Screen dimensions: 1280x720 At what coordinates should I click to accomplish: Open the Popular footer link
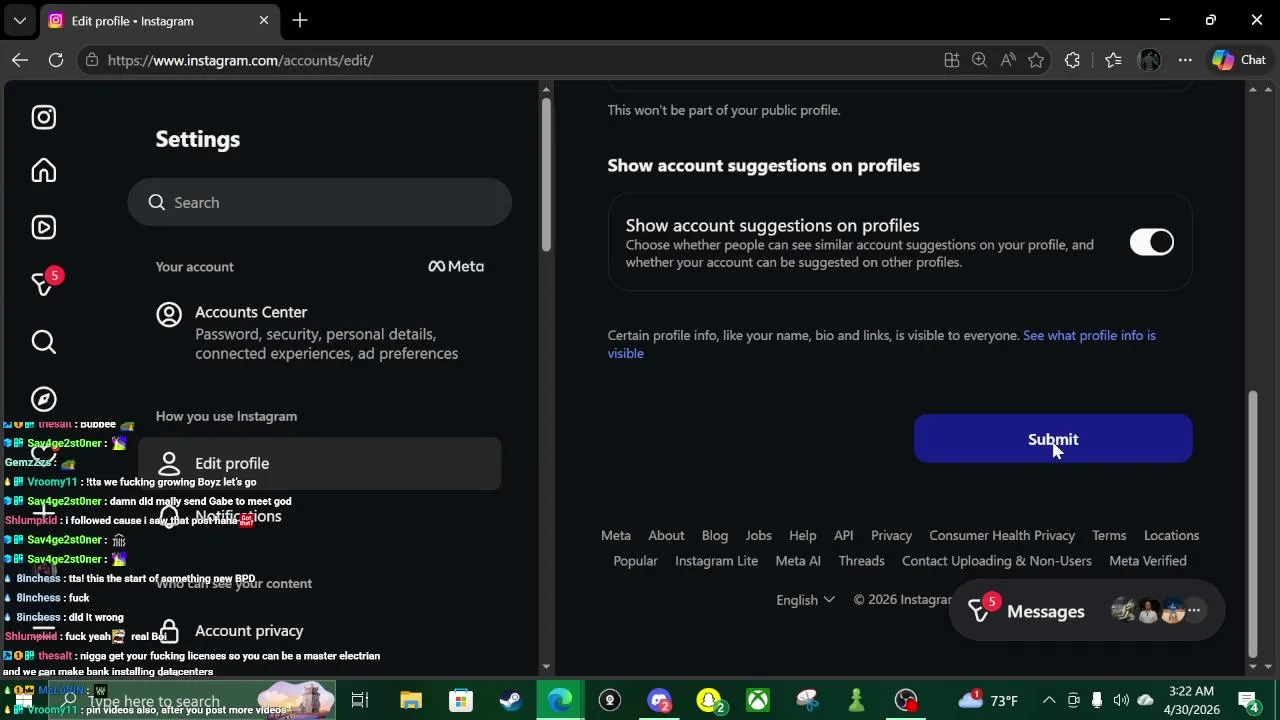point(635,561)
